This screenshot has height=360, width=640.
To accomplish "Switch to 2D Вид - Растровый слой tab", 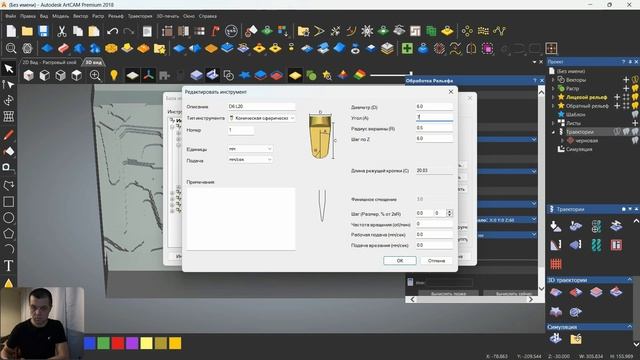I will tap(49, 62).
